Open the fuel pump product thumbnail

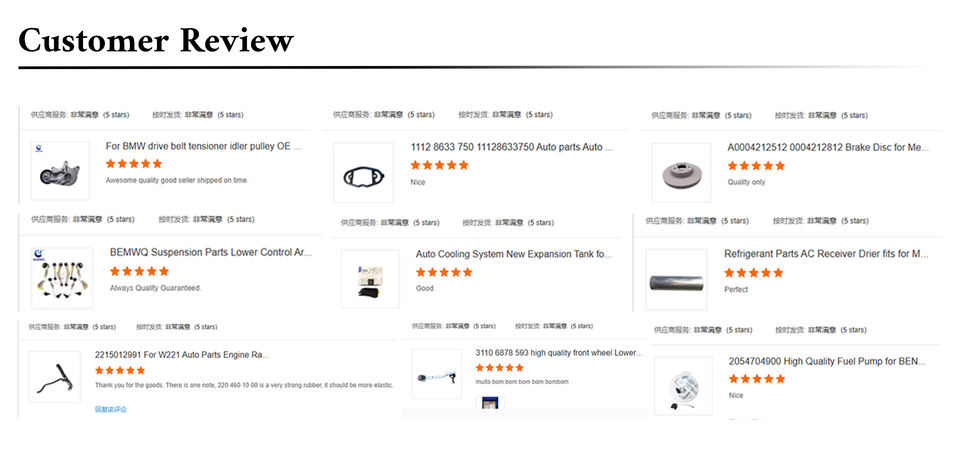point(683,386)
